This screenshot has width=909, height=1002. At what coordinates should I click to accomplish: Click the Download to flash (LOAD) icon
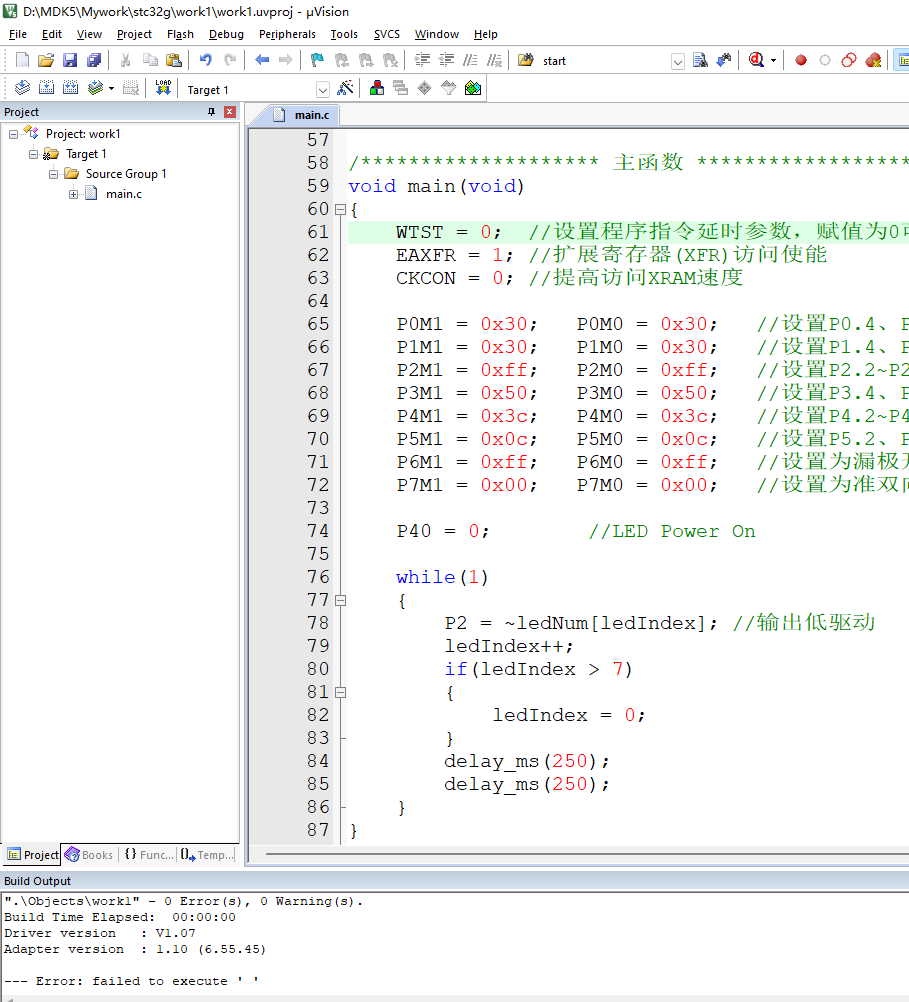pyautogui.click(x=163, y=88)
